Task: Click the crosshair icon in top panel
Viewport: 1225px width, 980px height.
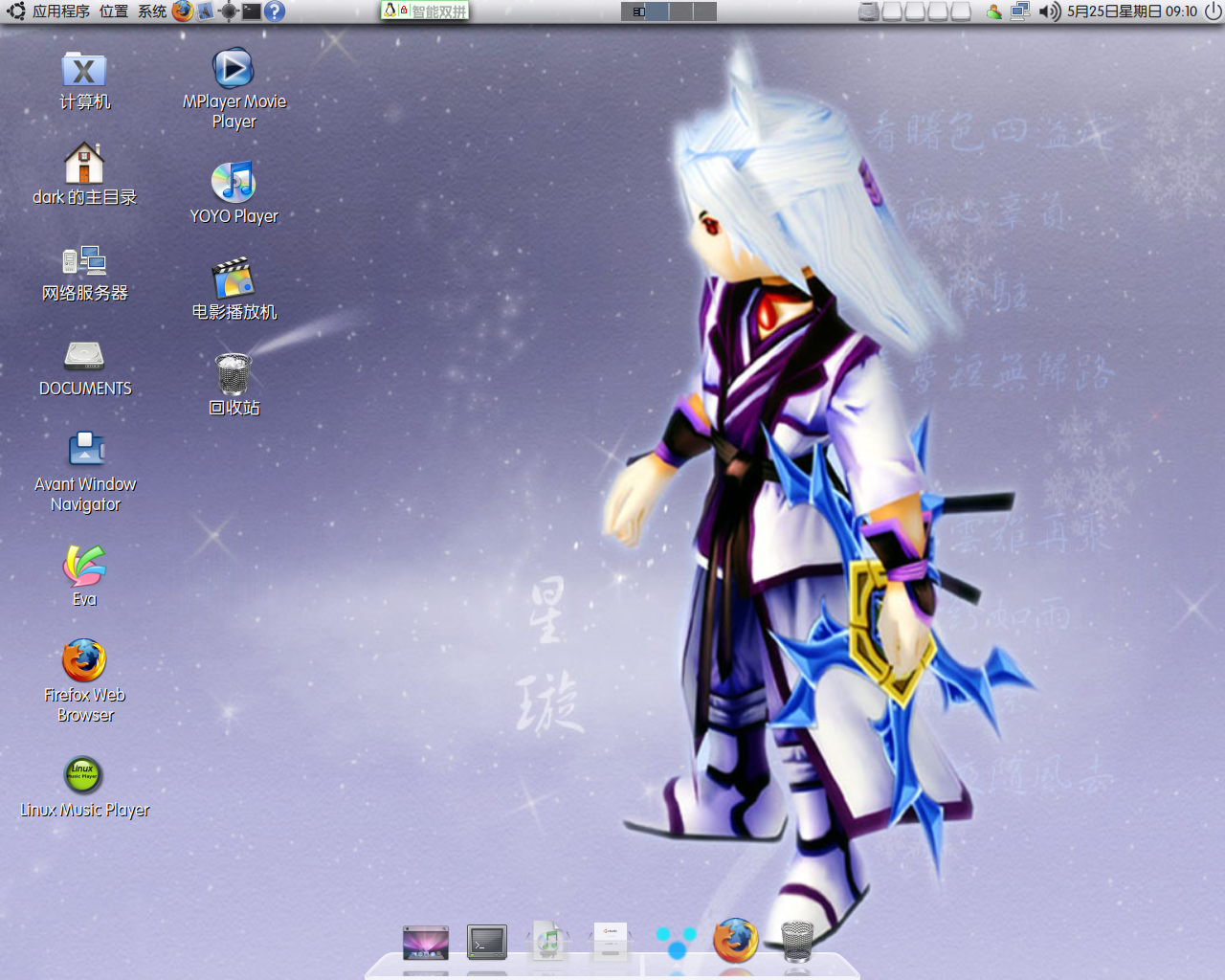Action: (x=229, y=11)
